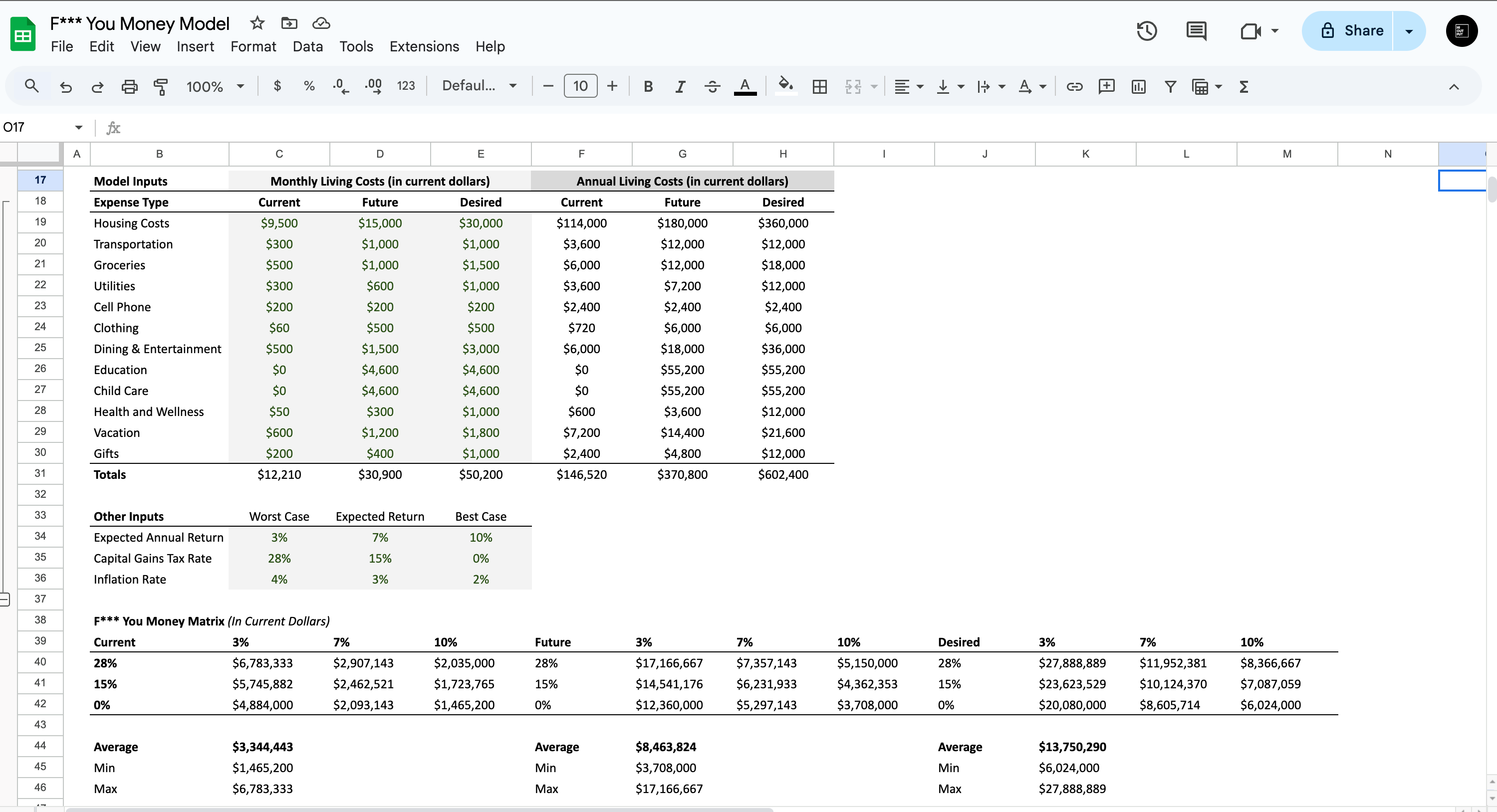Open the Format menu
This screenshot has height=812, width=1497.
(x=253, y=46)
